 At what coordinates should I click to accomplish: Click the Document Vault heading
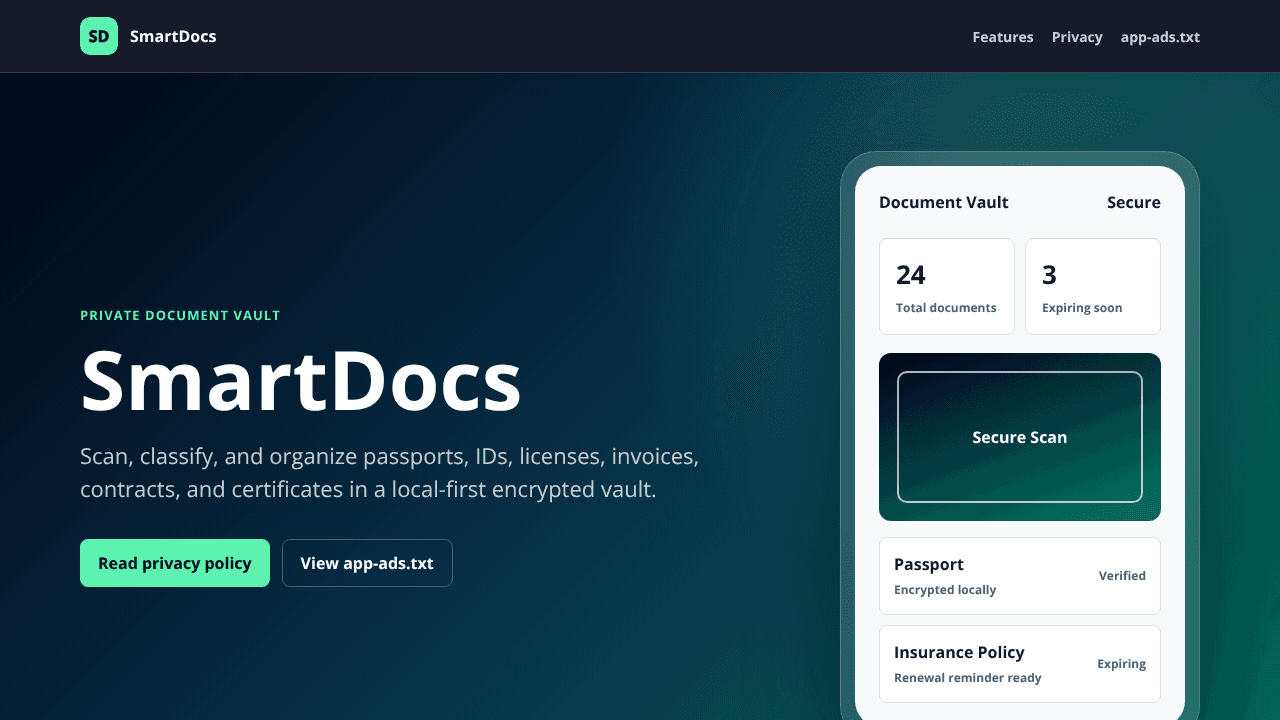pos(944,202)
